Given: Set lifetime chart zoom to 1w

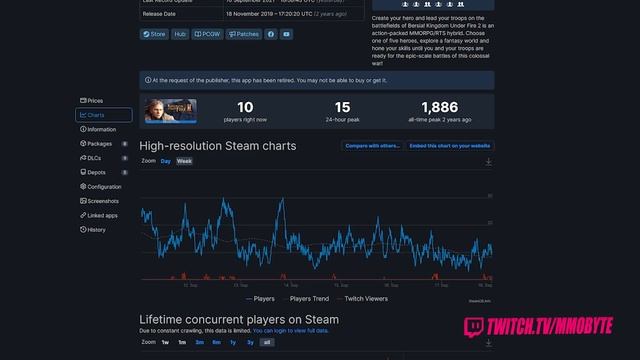Looking at the screenshot, I should point(165,342).
